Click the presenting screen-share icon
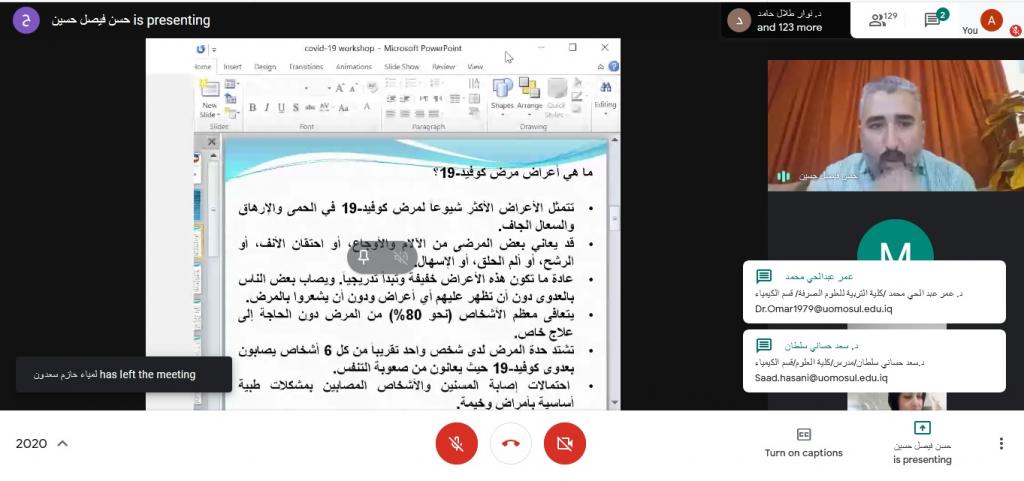 point(922,428)
